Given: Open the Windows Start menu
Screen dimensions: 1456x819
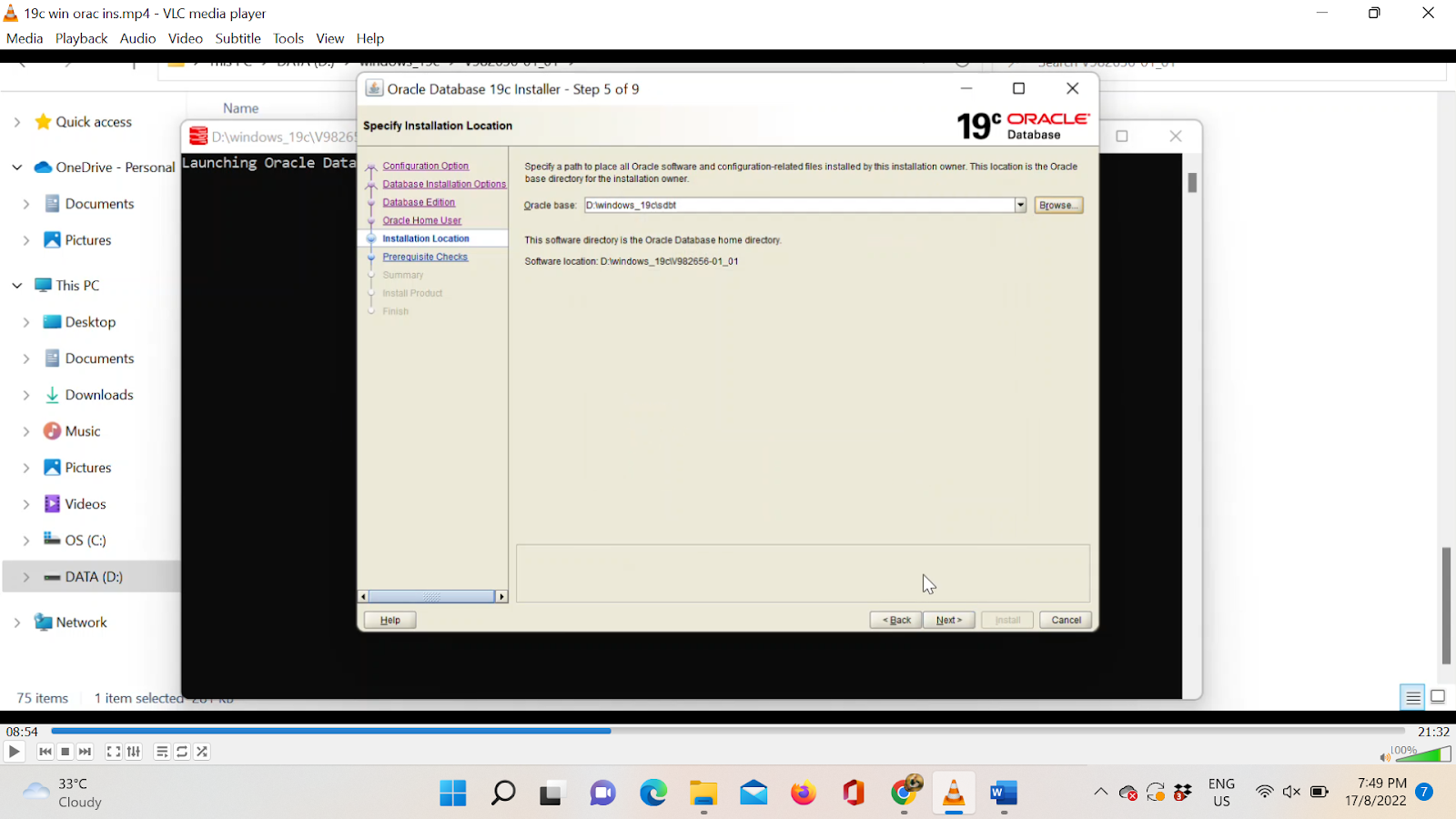Looking at the screenshot, I should coord(453,793).
